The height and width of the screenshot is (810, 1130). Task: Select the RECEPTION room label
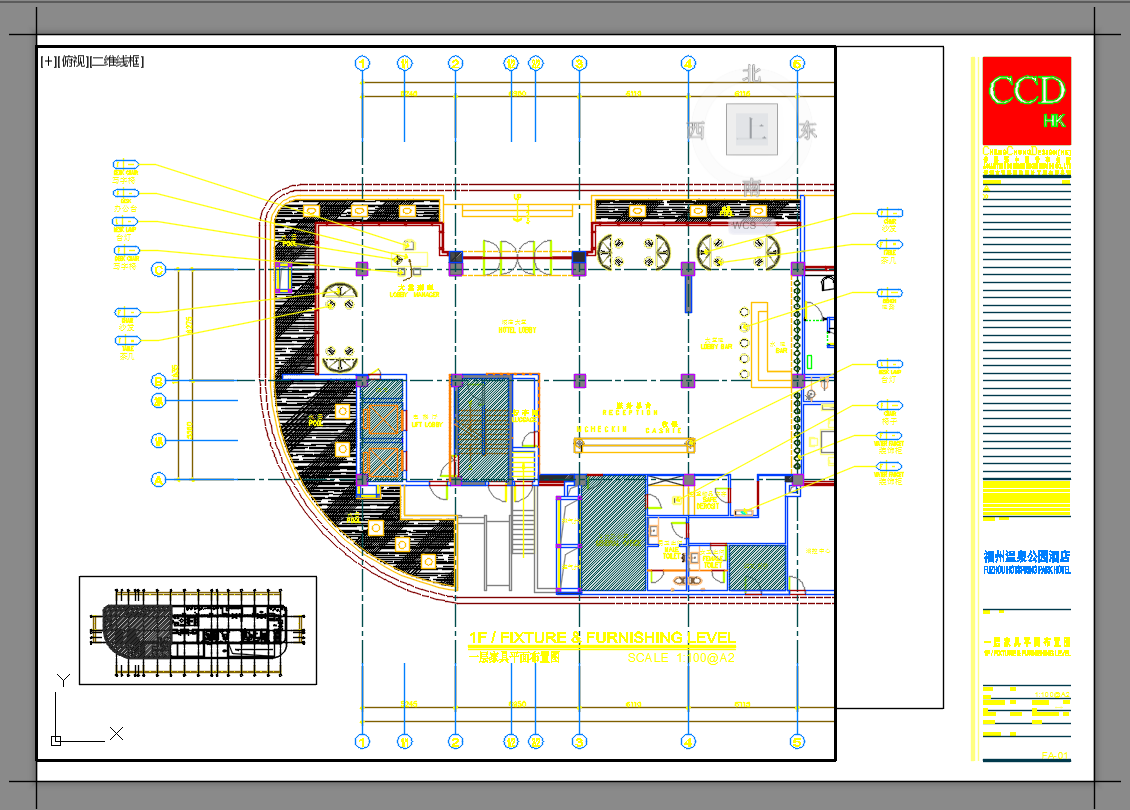tap(631, 413)
